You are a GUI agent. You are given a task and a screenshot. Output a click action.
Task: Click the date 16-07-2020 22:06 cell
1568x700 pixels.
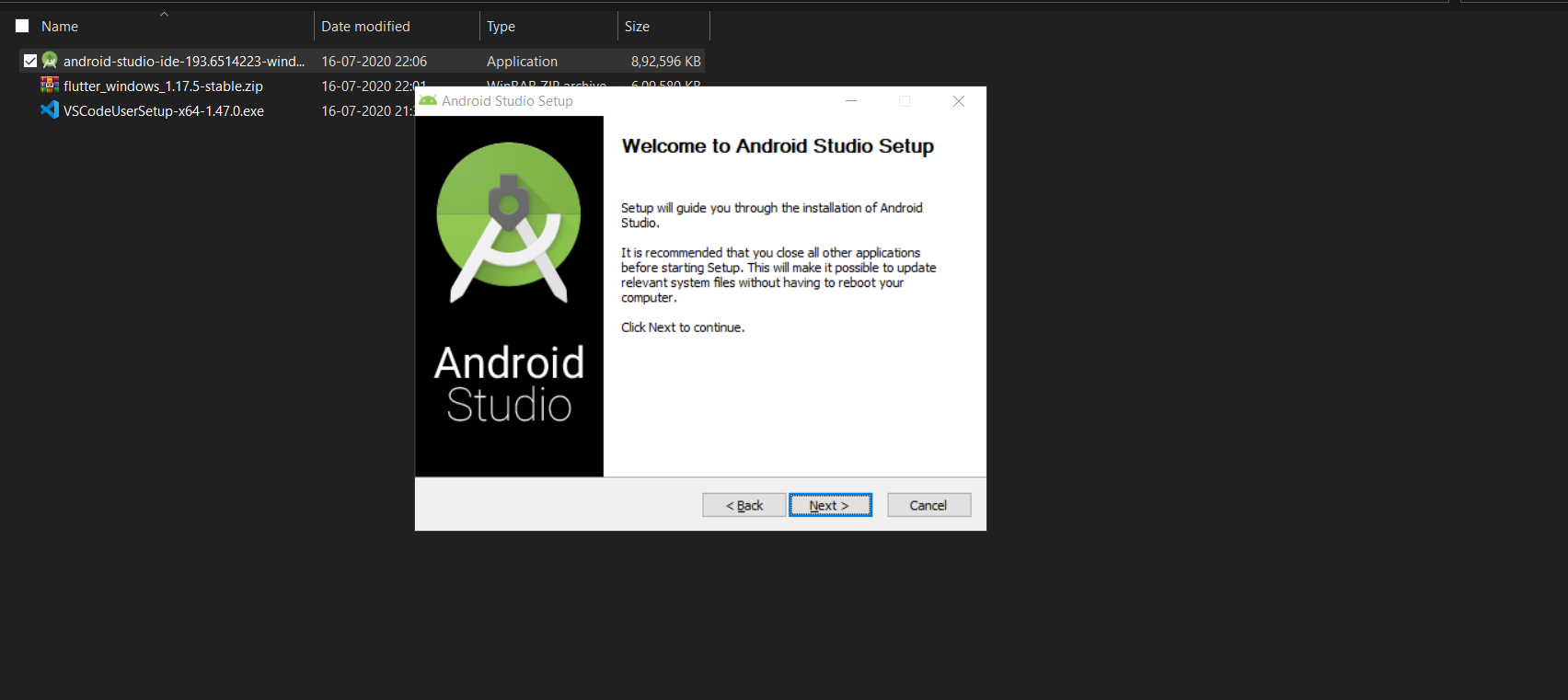coord(374,62)
